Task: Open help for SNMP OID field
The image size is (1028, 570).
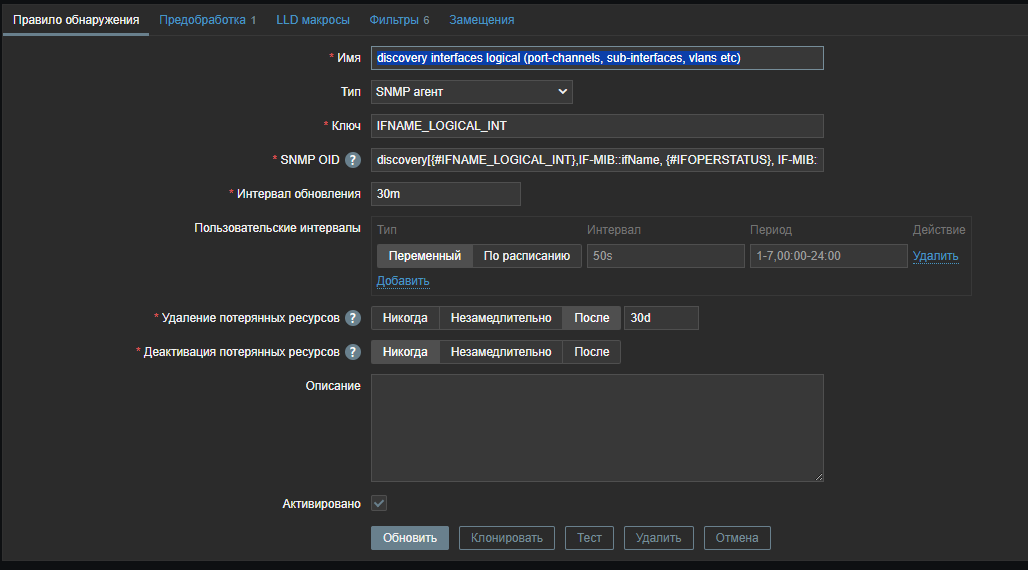Action: click(353, 160)
